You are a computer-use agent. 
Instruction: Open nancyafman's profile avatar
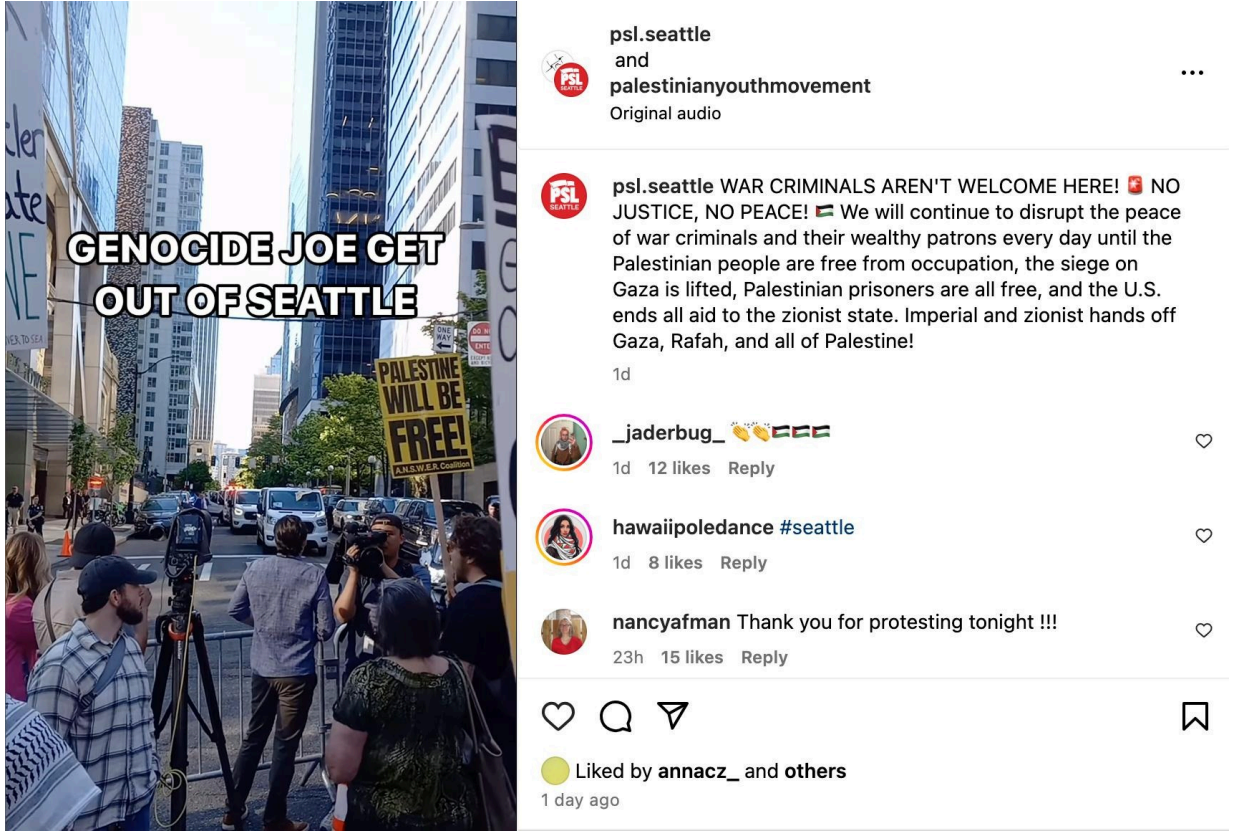[x=564, y=632]
